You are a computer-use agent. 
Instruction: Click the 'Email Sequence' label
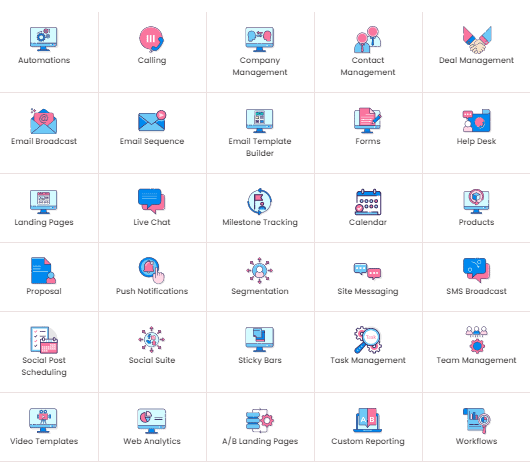(x=152, y=142)
